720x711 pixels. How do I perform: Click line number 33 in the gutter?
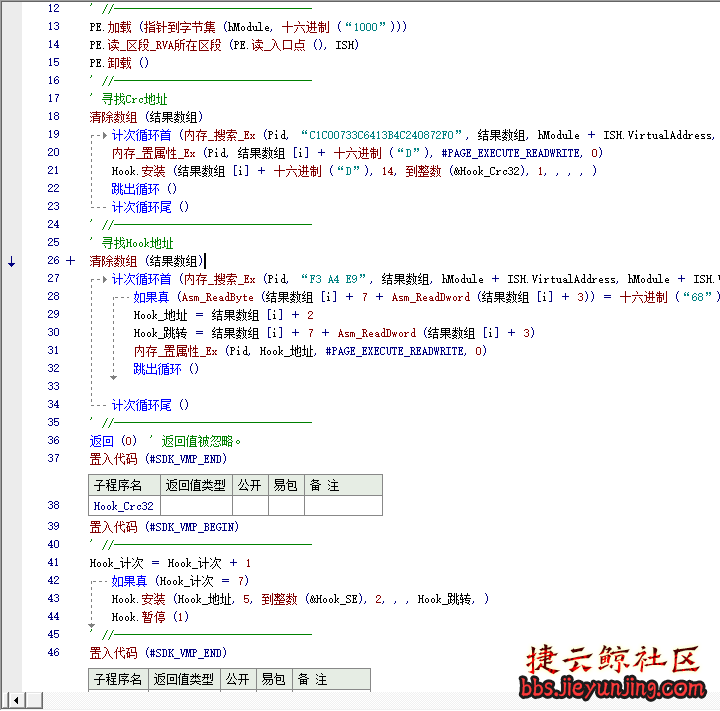[54, 386]
